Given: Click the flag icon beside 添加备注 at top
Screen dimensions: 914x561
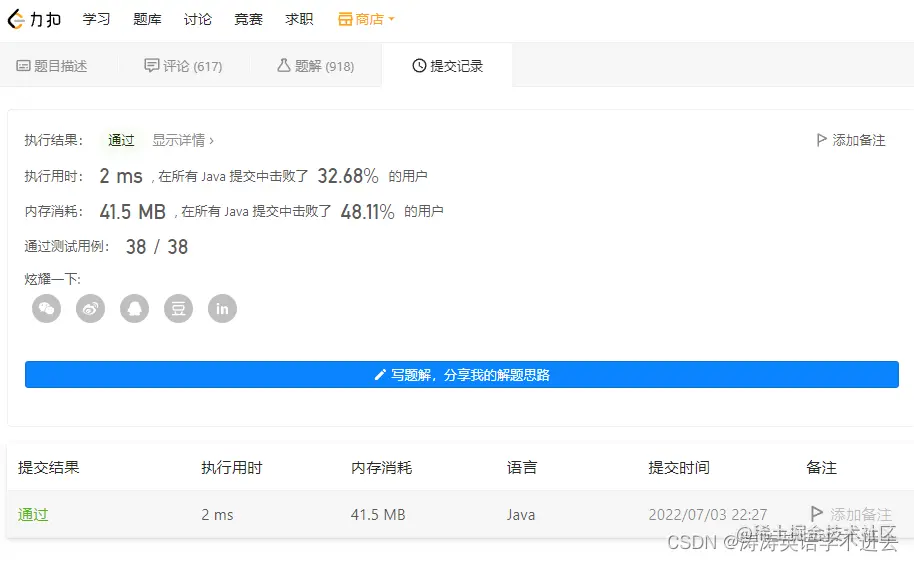Looking at the screenshot, I should pyautogui.click(x=821, y=140).
